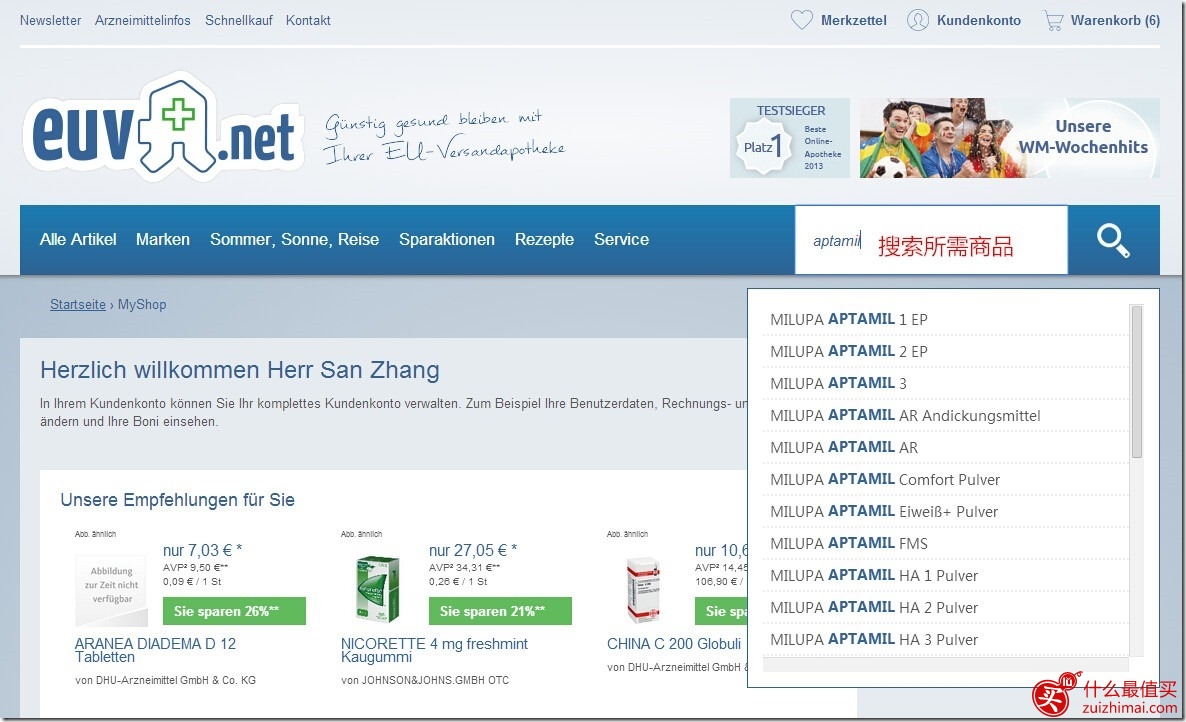The image size is (1186, 722).
Task: View Warenkorb (6) cart
Action: 1115,20
